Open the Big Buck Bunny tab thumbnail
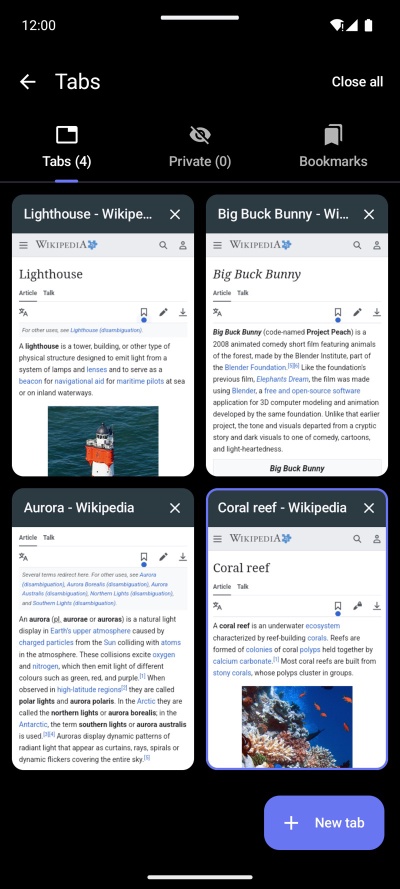 click(x=297, y=355)
